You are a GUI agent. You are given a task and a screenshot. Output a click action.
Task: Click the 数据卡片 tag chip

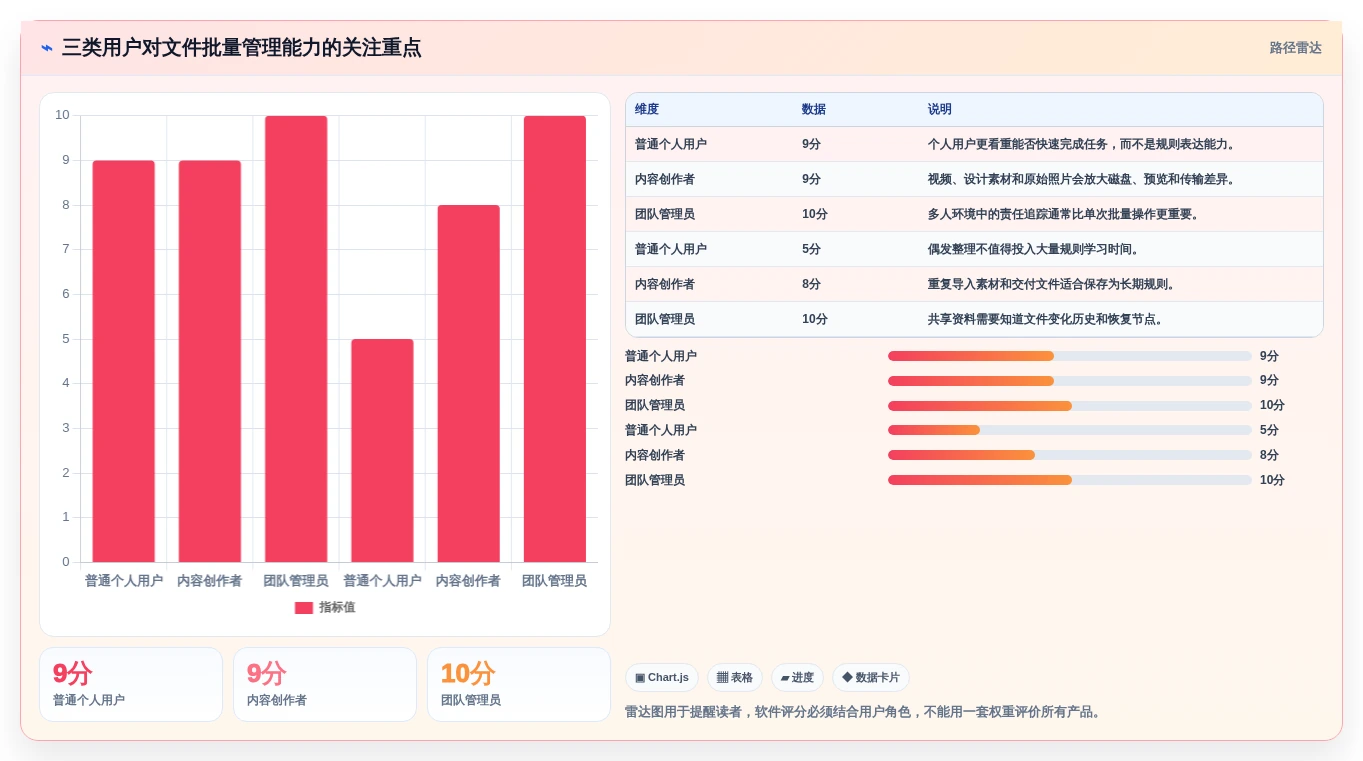tap(871, 677)
